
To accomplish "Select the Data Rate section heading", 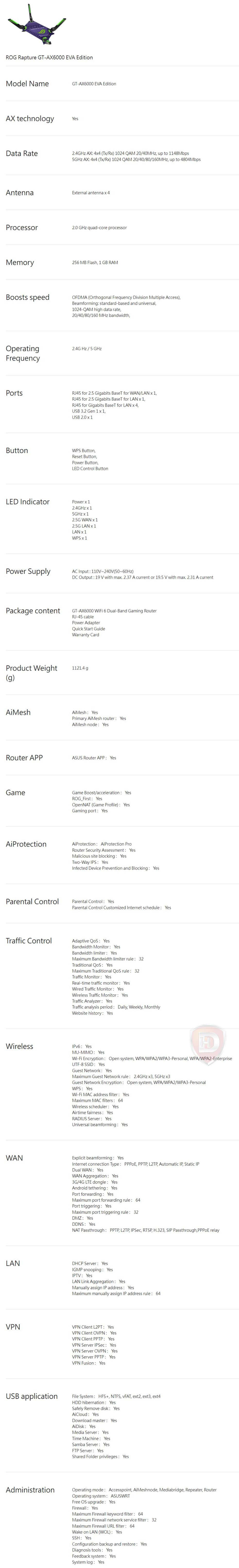I will [x=22, y=153].
